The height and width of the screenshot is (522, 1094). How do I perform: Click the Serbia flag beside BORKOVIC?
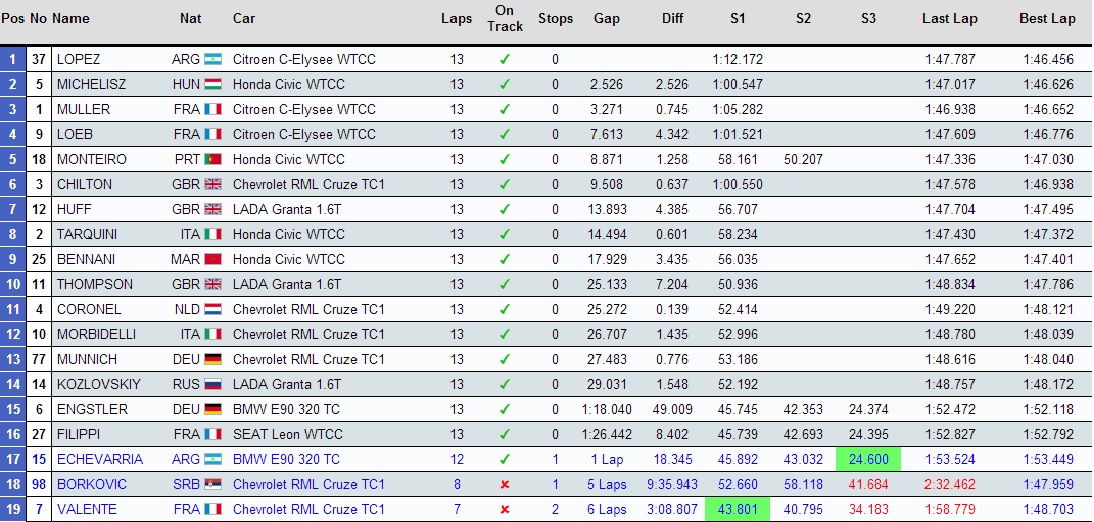[x=213, y=485]
